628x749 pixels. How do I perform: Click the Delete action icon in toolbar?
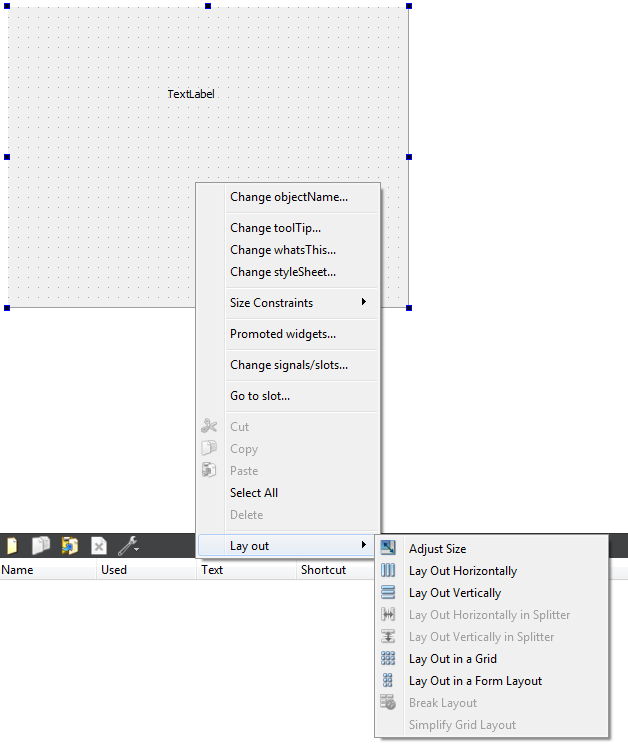point(98,546)
